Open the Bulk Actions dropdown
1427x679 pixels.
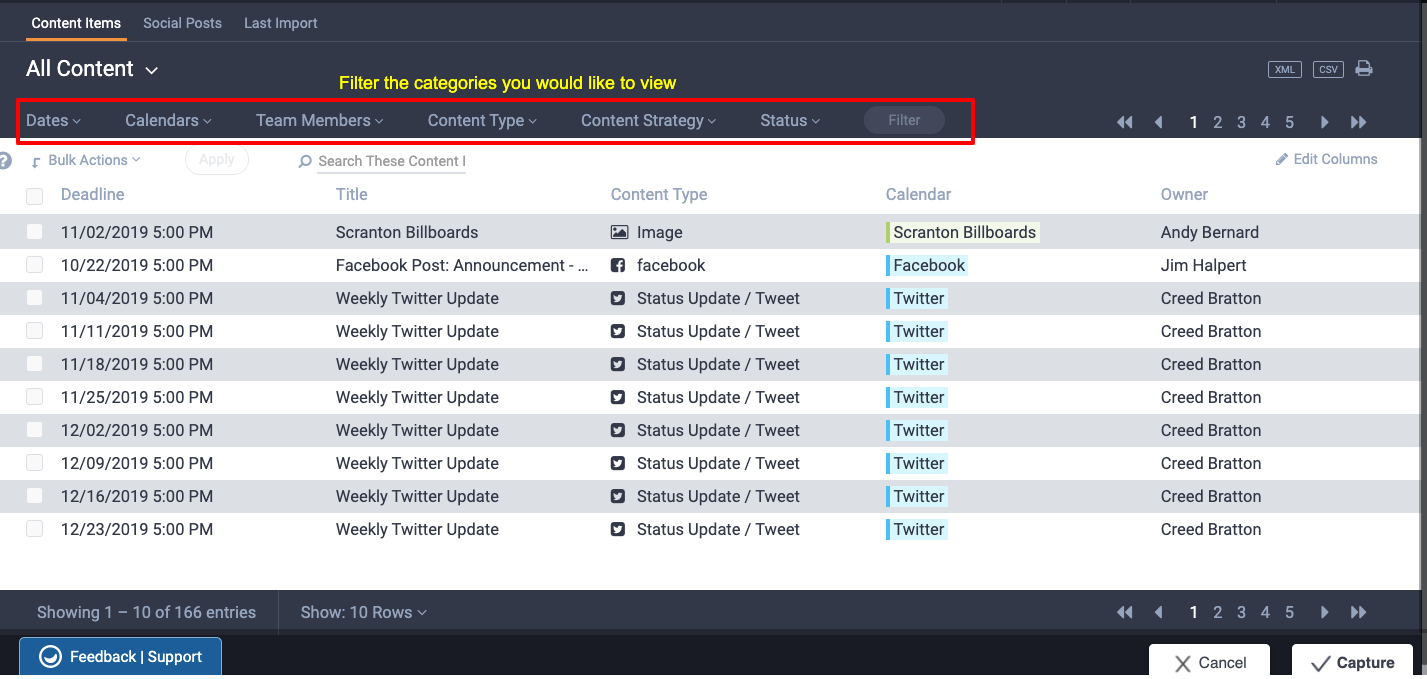click(87, 160)
